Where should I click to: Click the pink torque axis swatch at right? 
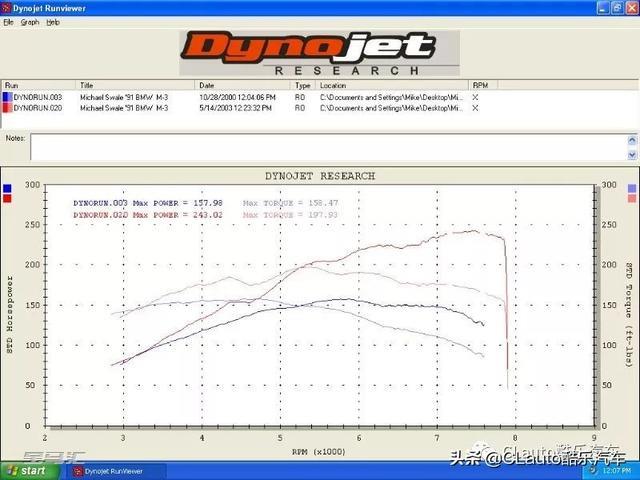[632, 199]
